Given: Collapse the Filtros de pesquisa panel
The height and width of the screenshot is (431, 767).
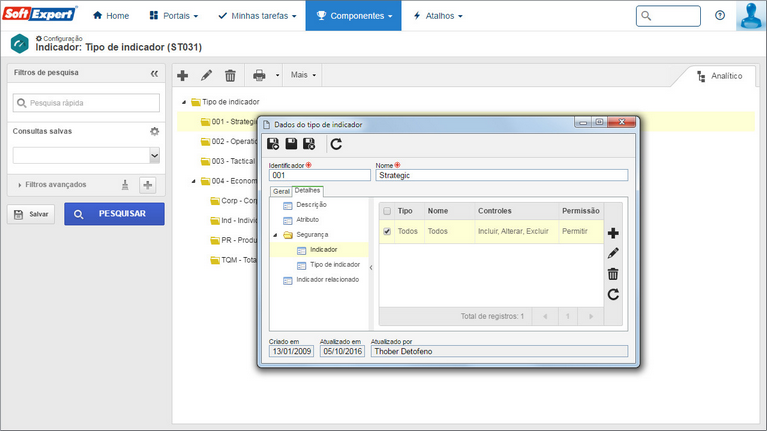Looking at the screenshot, I should (x=155, y=73).
